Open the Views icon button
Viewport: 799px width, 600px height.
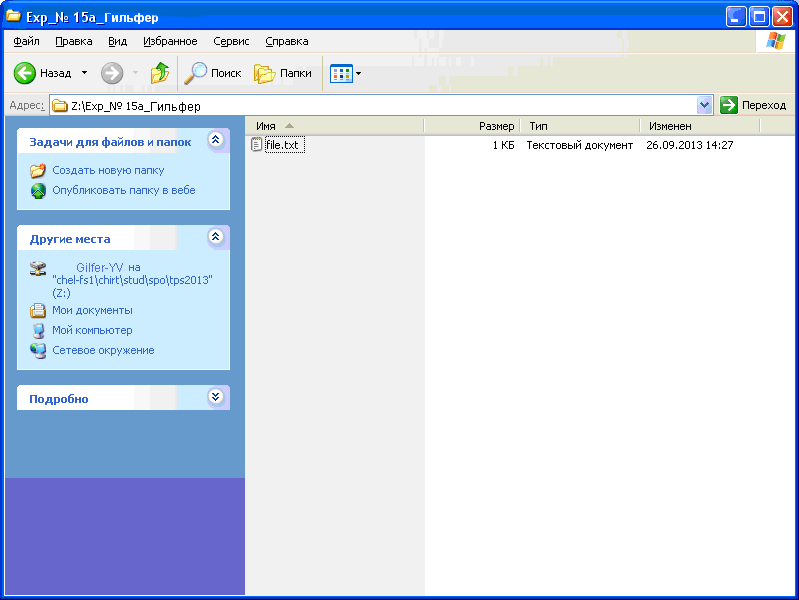click(x=341, y=73)
